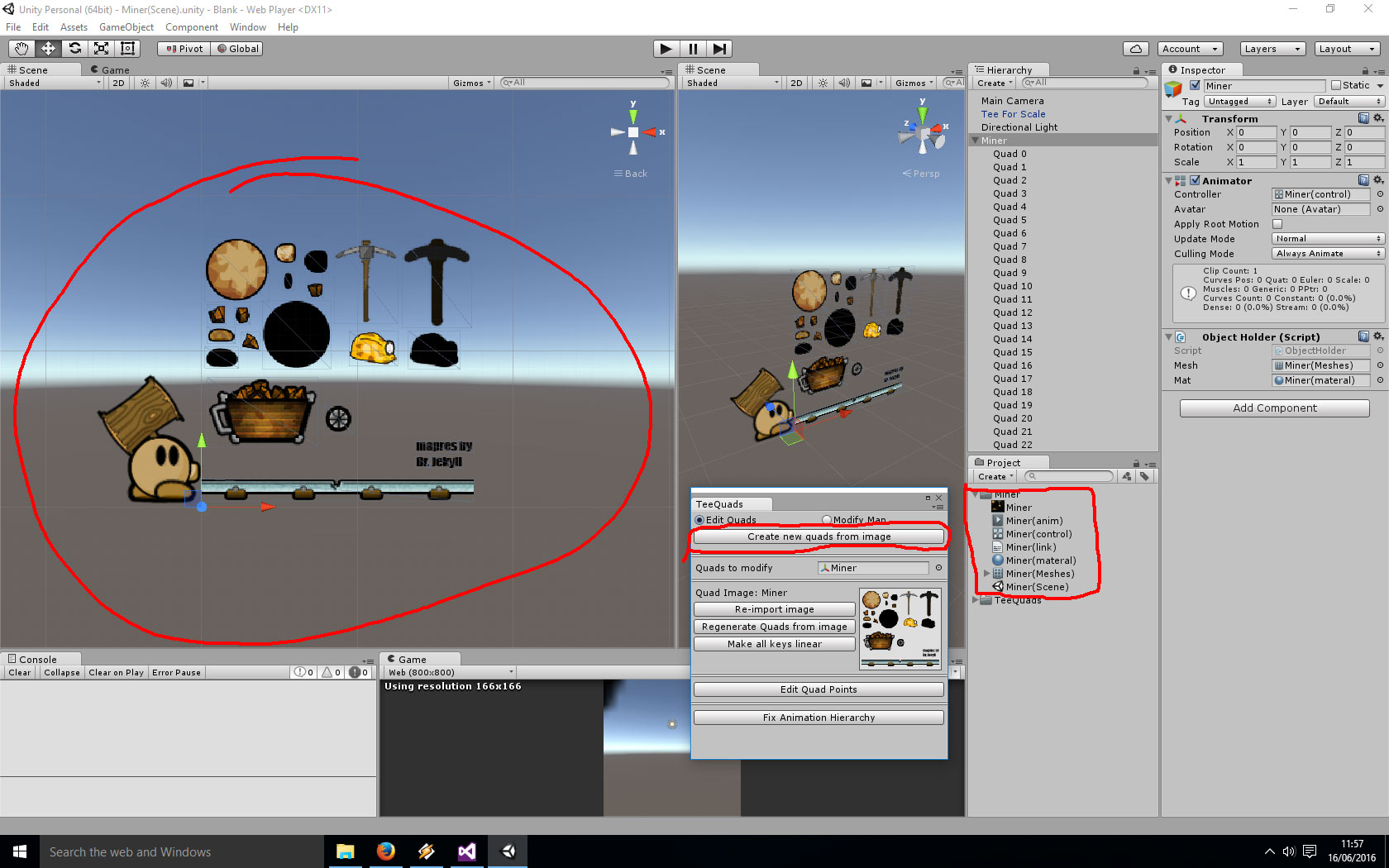Screen dimensions: 1389x868
Task: Open Firefox from the taskbar
Action: (x=385, y=851)
